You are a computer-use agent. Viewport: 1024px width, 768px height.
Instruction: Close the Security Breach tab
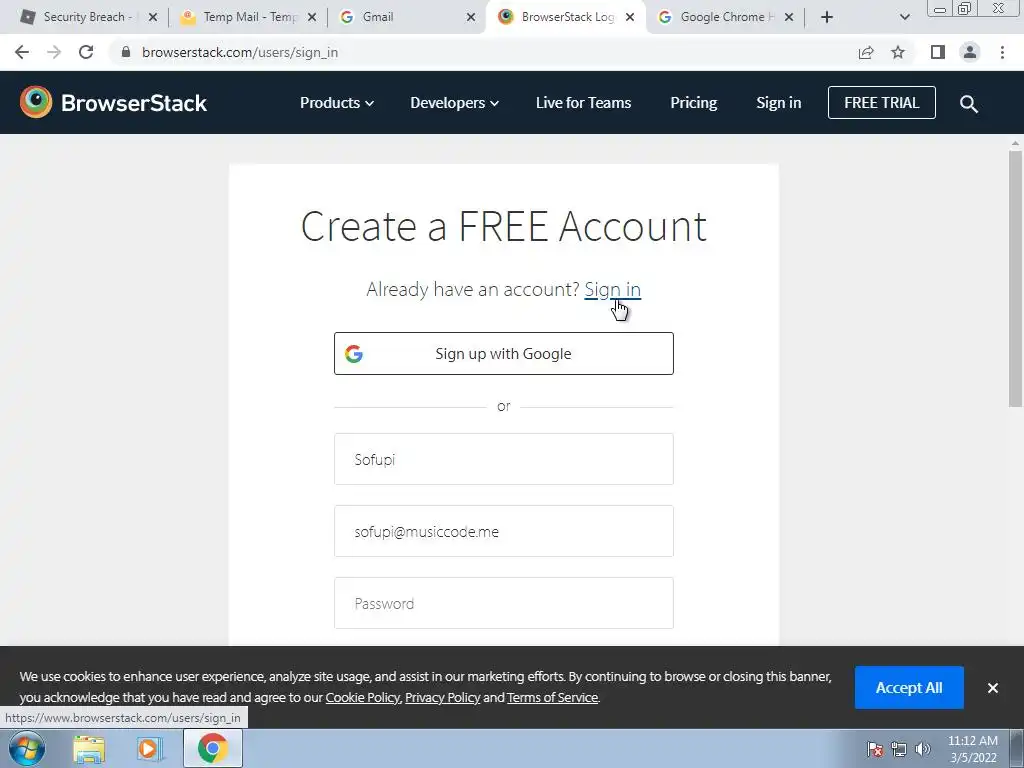pos(153,17)
